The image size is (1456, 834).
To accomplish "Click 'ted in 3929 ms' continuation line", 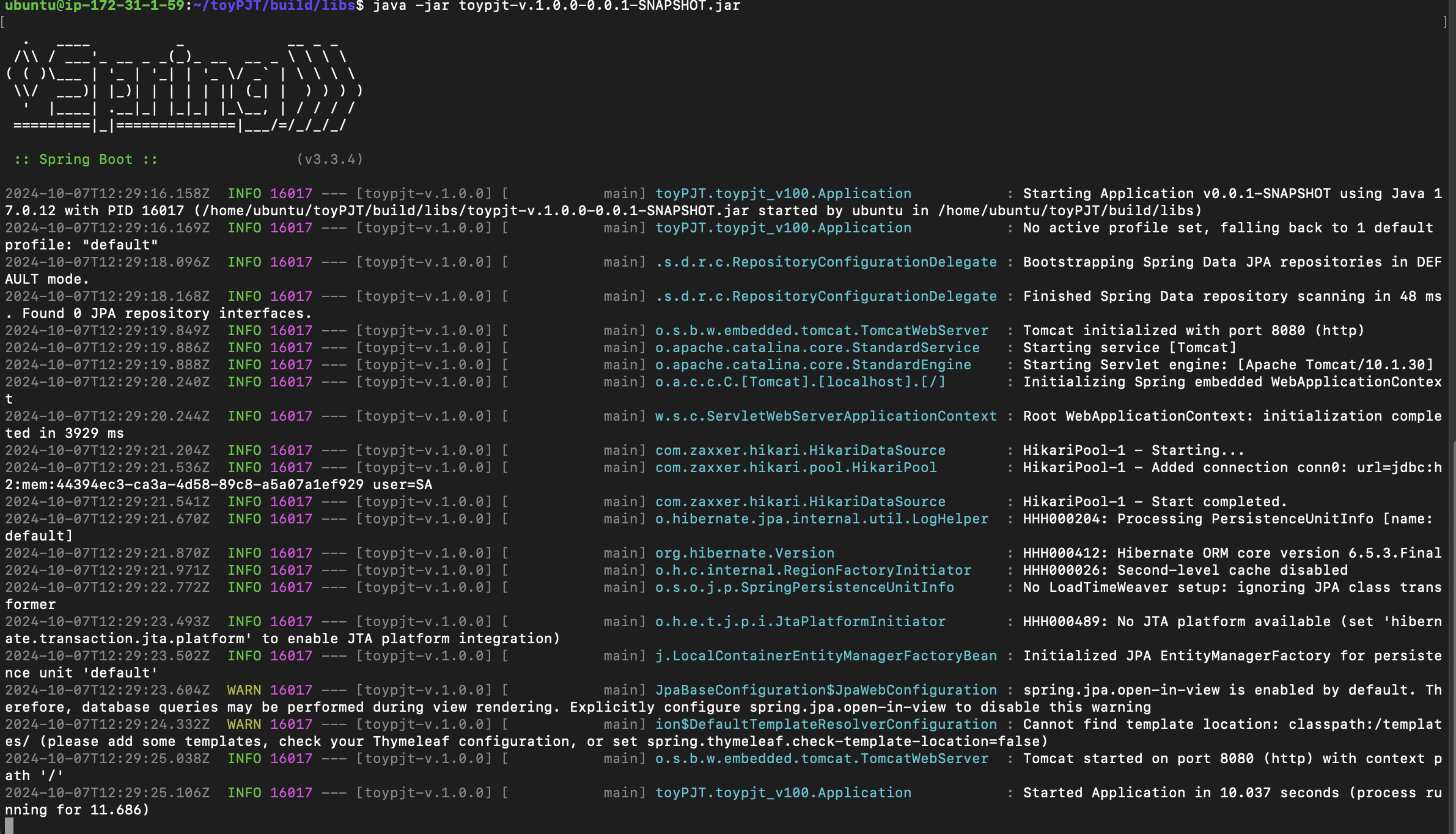I will point(64,434).
